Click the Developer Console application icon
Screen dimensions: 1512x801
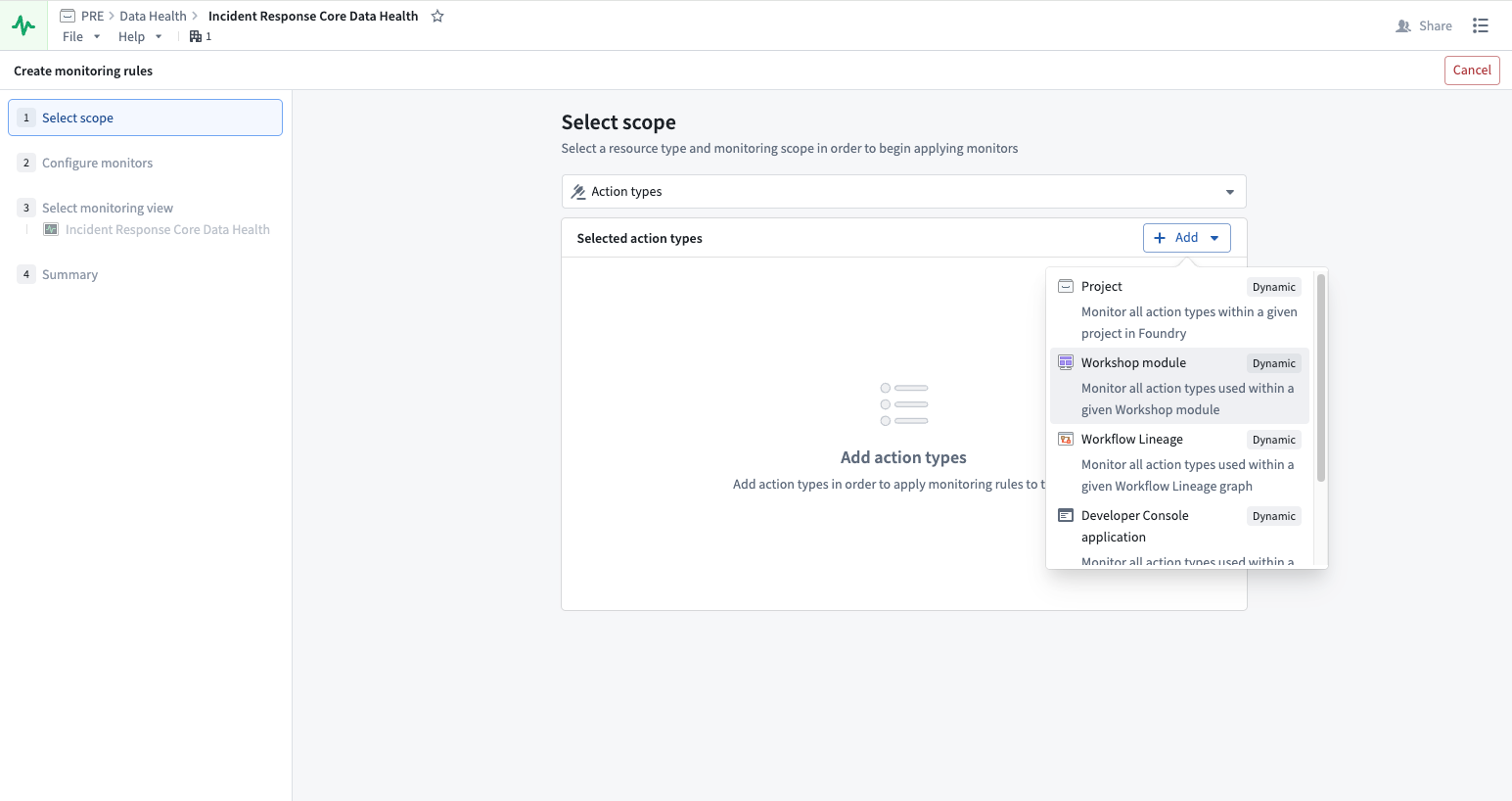(x=1065, y=515)
